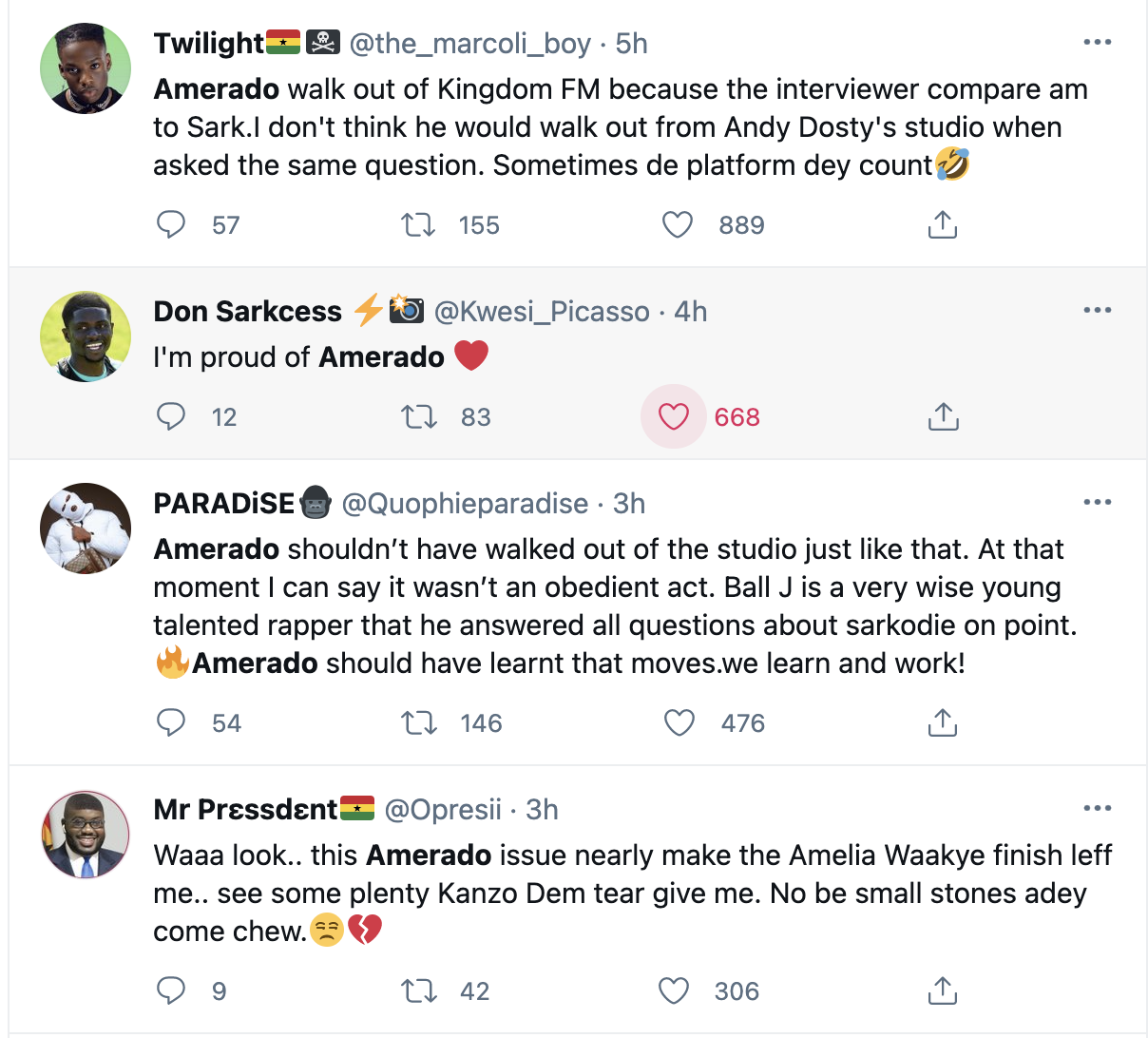The height and width of the screenshot is (1038, 1148).
Task: Unlike Don Sarkcess's liked tweet
Action: coord(674,416)
